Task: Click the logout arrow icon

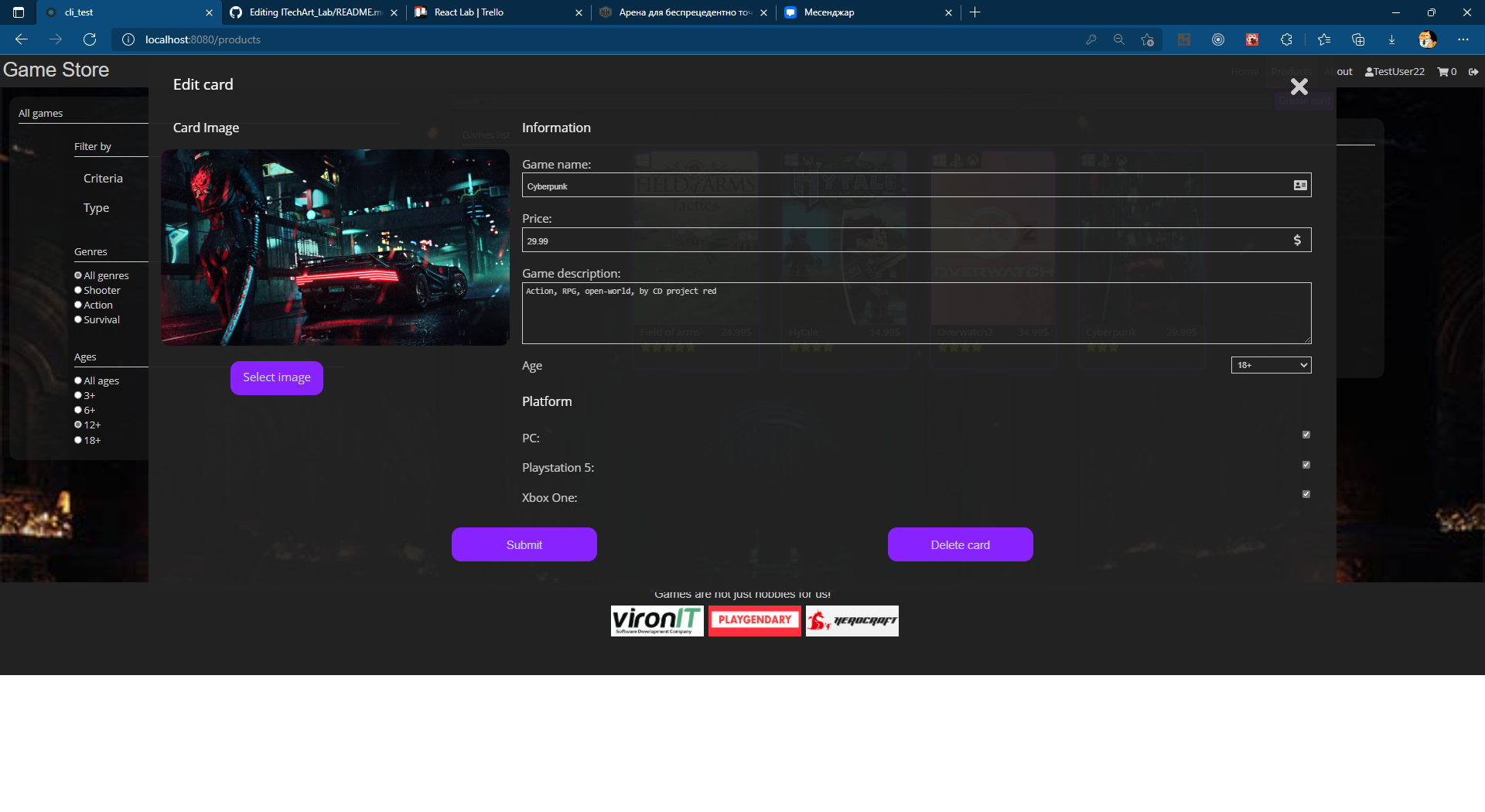Action: [1473, 71]
